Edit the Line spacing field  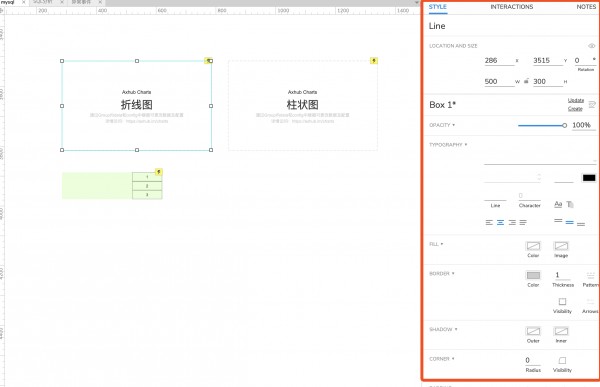coord(495,196)
